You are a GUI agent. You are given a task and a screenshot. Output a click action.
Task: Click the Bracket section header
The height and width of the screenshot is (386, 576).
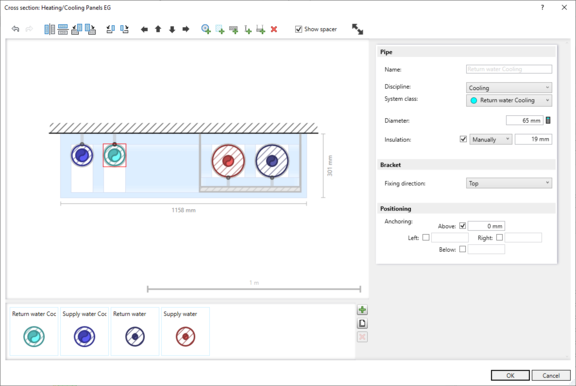click(x=466, y=165)
